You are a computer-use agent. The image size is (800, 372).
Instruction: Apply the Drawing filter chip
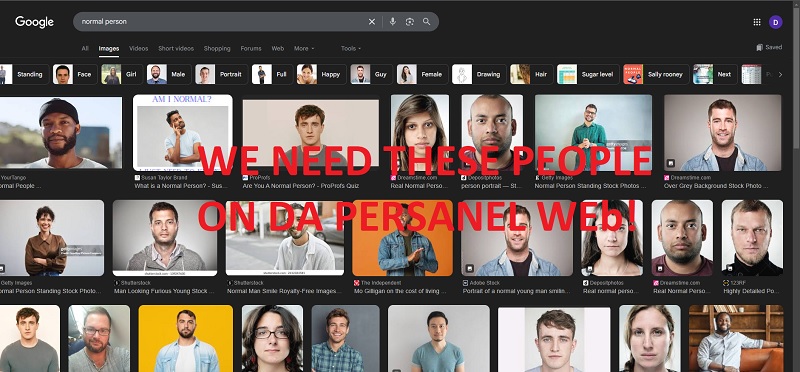click(x=479, y=75)
